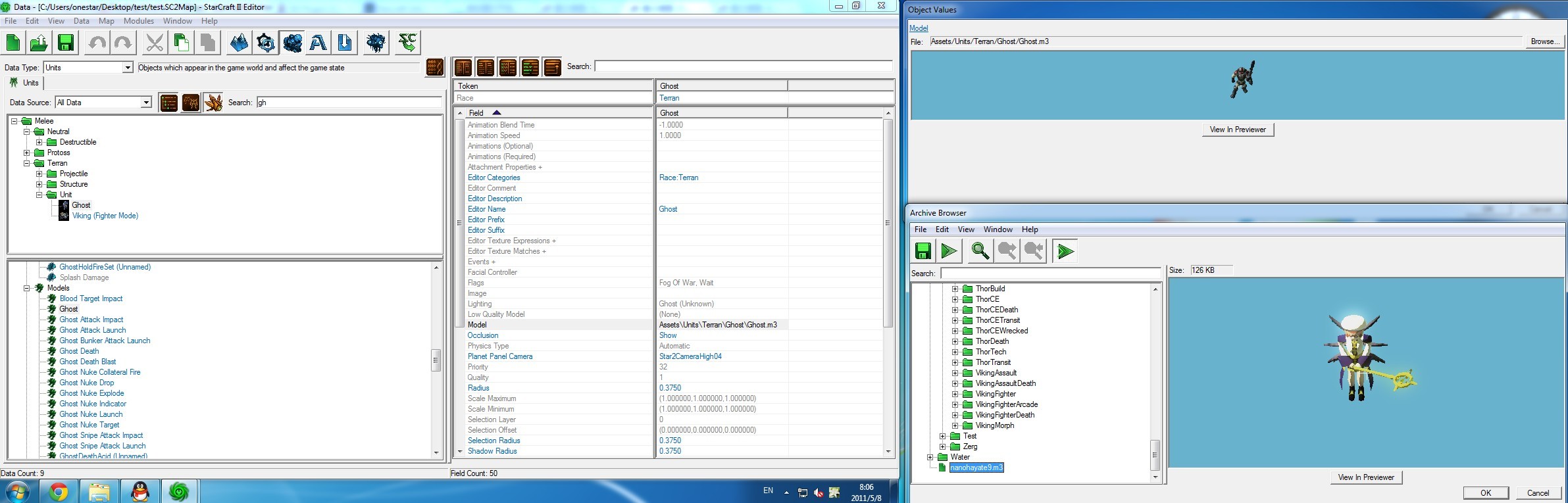Click the greyed Paste icon
This screenshot has width=1568, height=503.
pyautogui.click(x=208, y=43)
